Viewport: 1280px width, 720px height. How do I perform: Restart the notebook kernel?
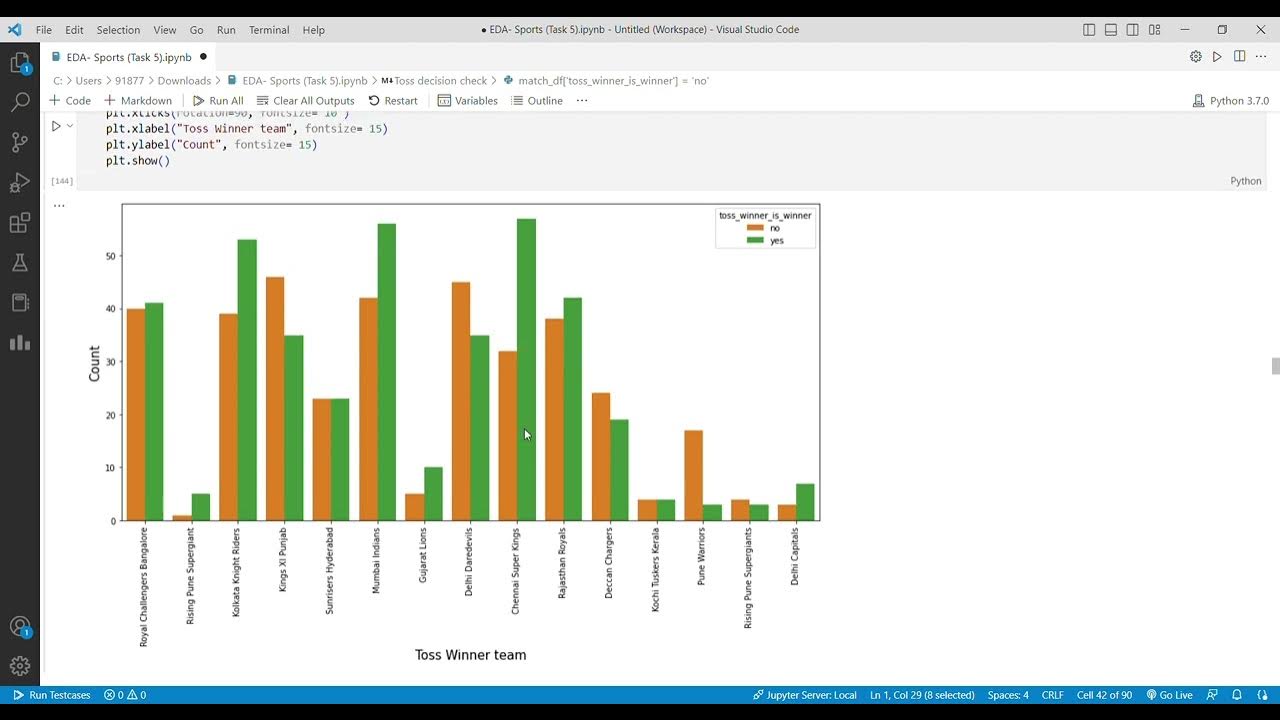point(393,100)
